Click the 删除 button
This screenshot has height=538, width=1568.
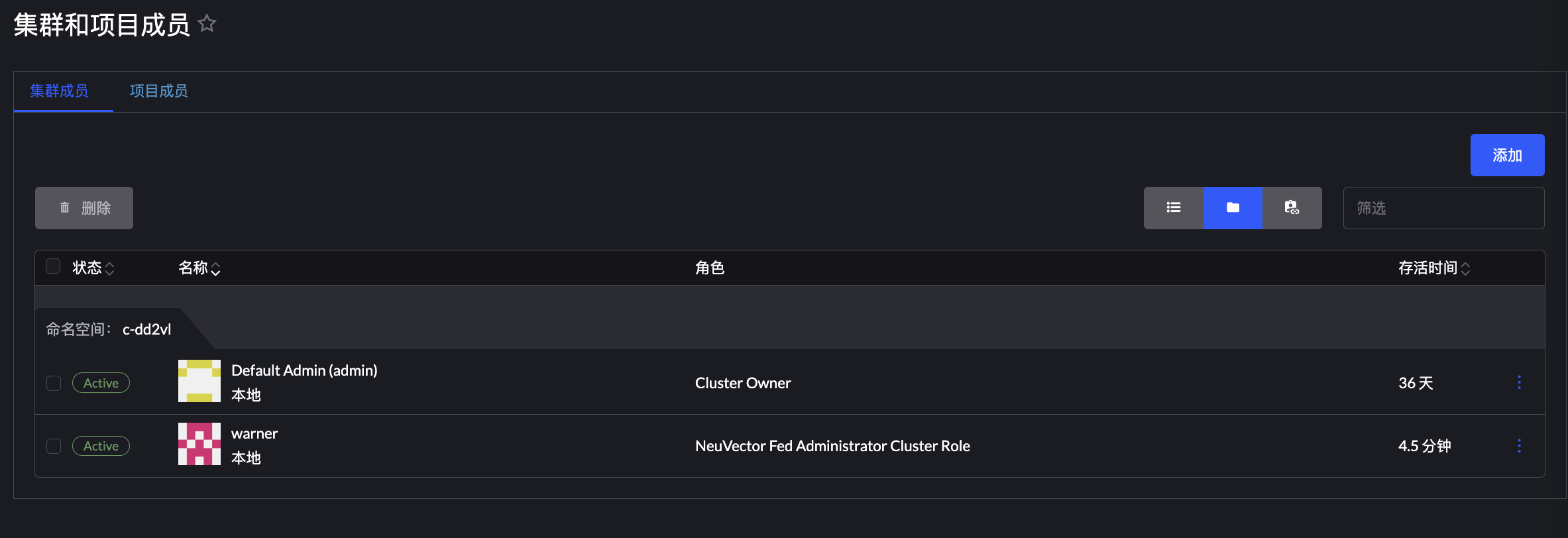point(84,207)
